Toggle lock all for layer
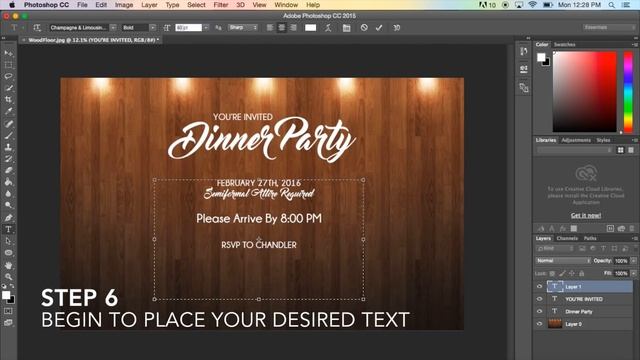Viewport: 640px width, 360px height. coord(582,273)
